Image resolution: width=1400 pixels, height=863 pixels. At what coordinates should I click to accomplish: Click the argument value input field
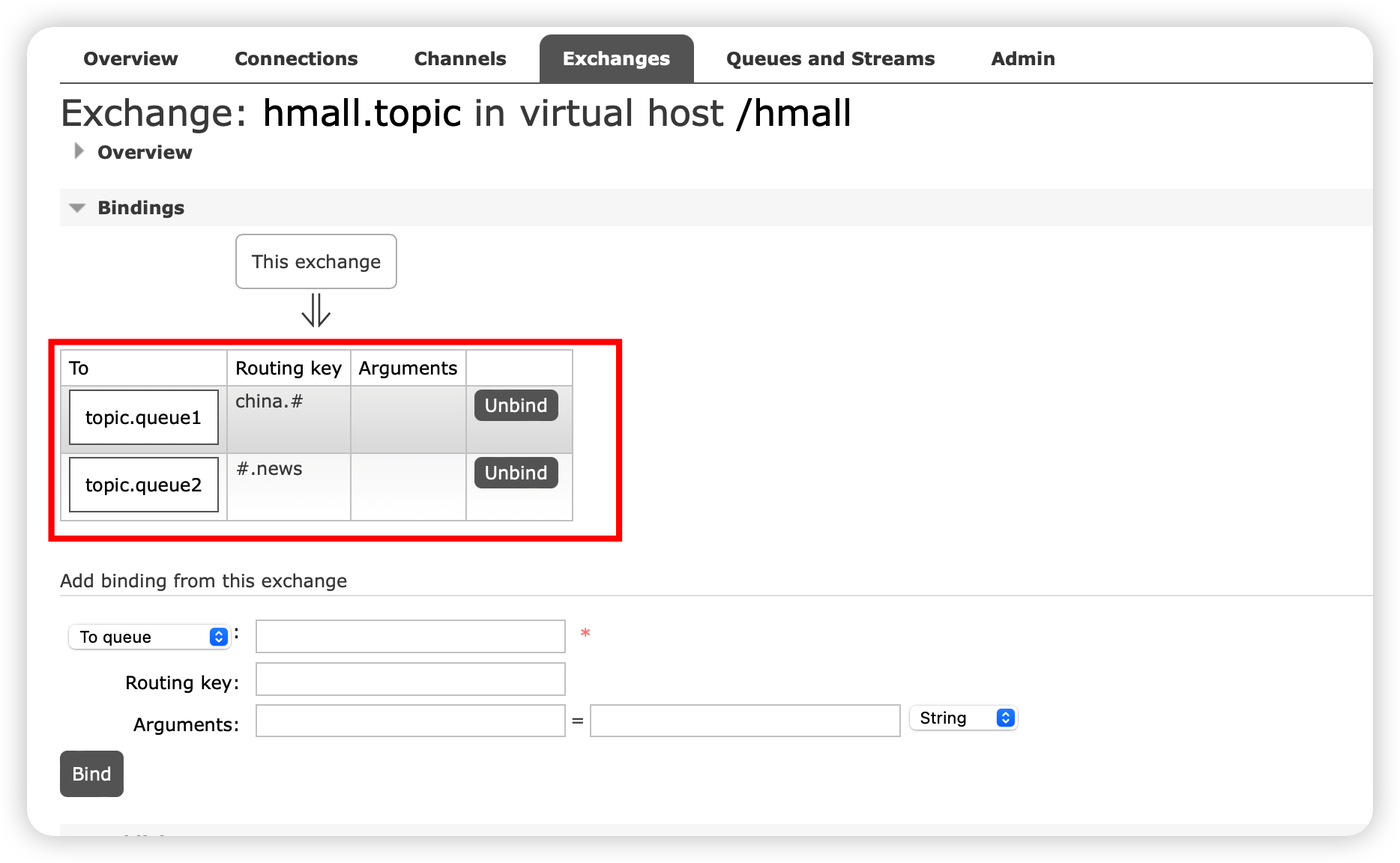(744, 721)
